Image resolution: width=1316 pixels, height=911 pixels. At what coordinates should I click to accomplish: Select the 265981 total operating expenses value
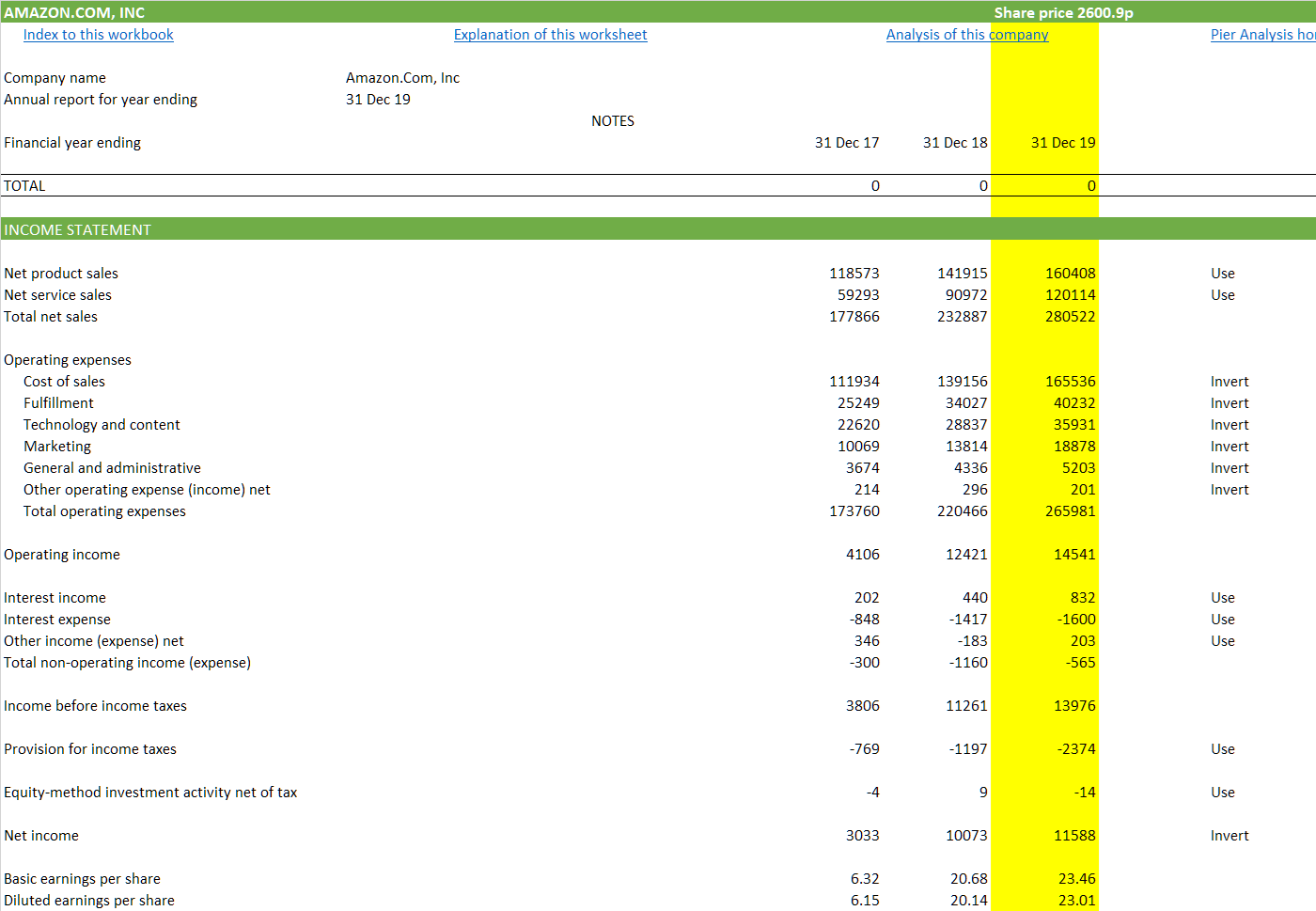(1071, 511)
